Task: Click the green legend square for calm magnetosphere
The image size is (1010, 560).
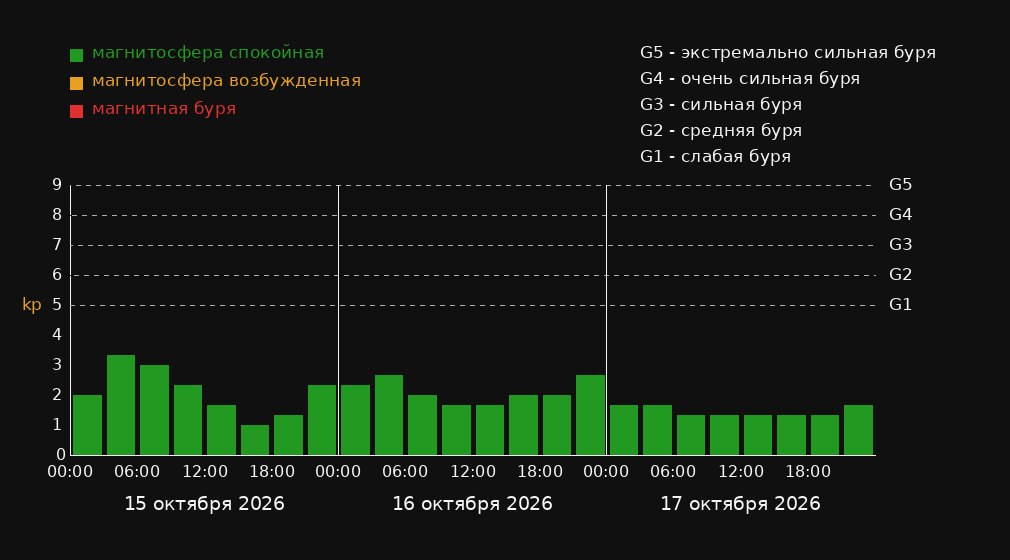Action: [x=77, y=55]
